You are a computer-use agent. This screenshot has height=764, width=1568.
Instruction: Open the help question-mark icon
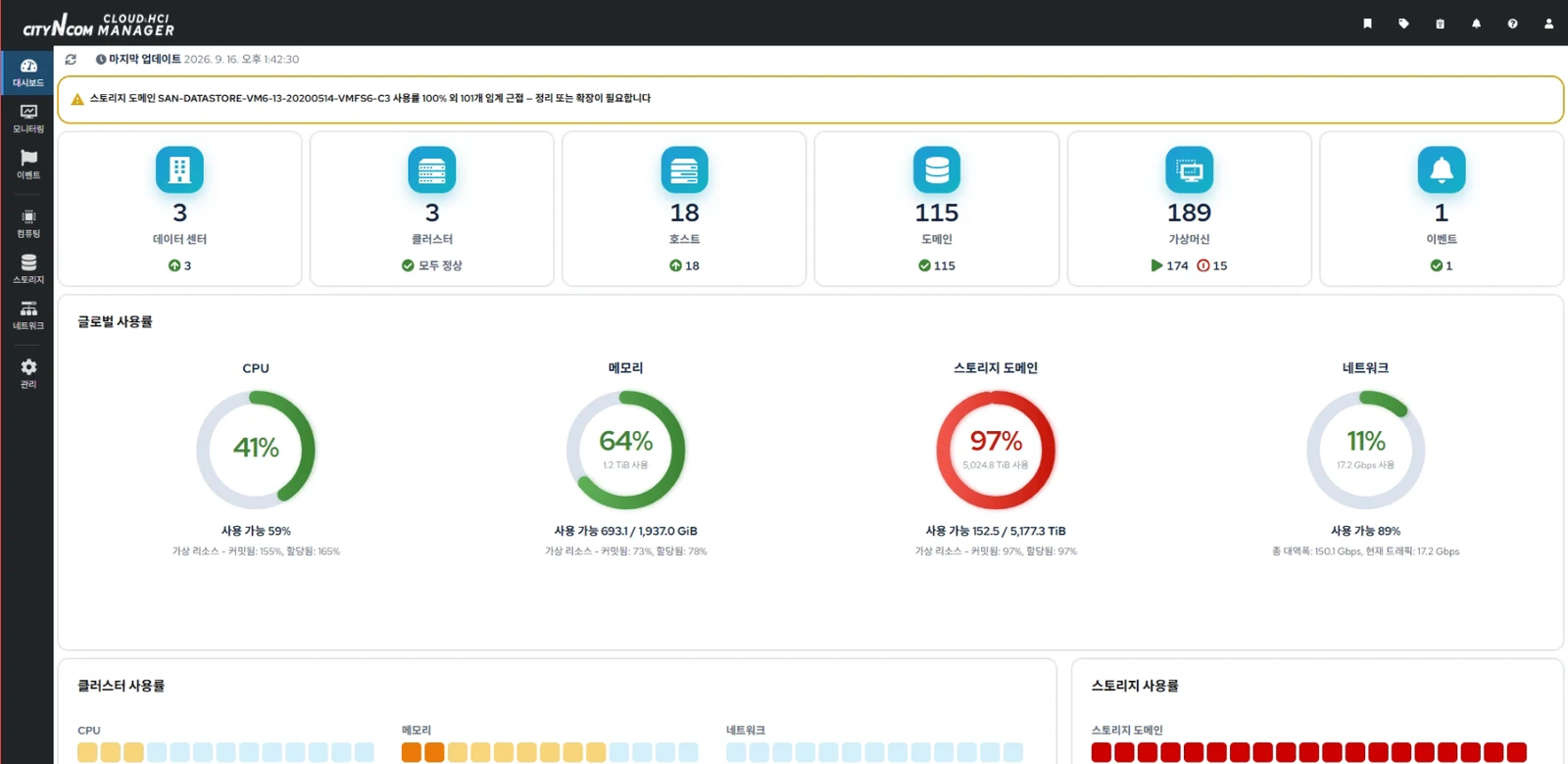[x=1512, y=24]
